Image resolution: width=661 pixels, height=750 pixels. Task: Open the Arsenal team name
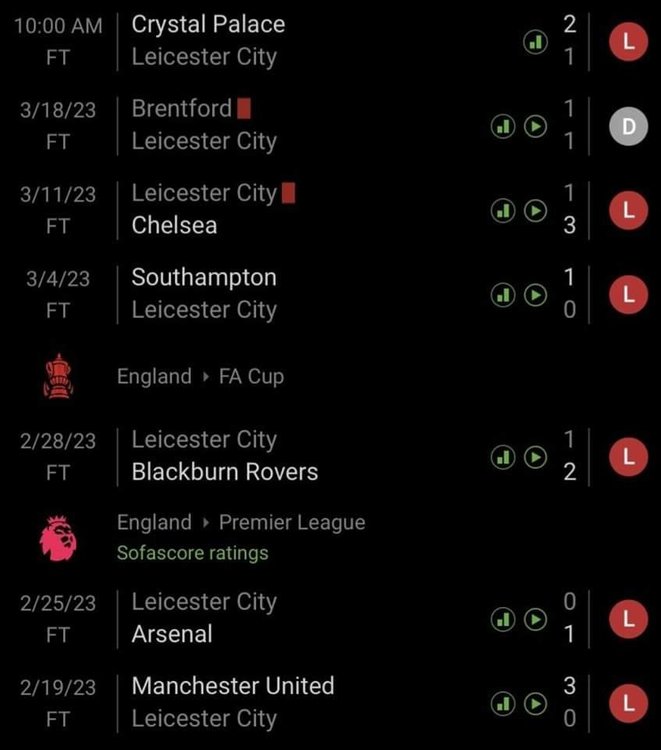click(172, 634)
